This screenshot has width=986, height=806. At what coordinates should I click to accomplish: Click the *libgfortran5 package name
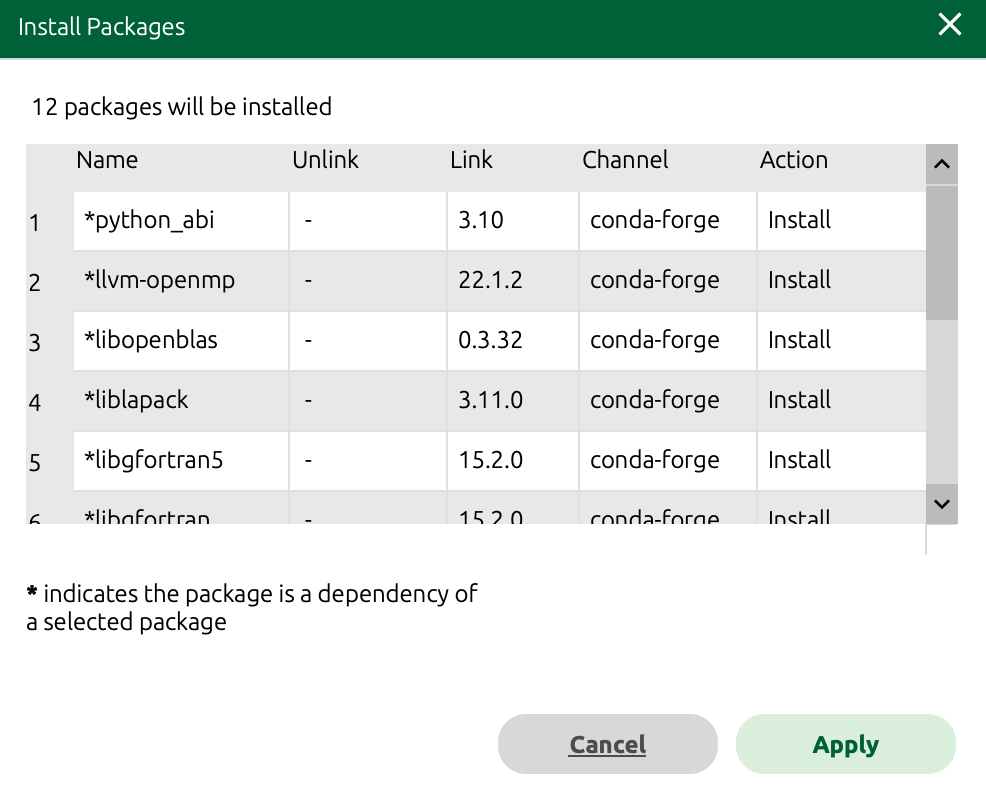point(153,460)
